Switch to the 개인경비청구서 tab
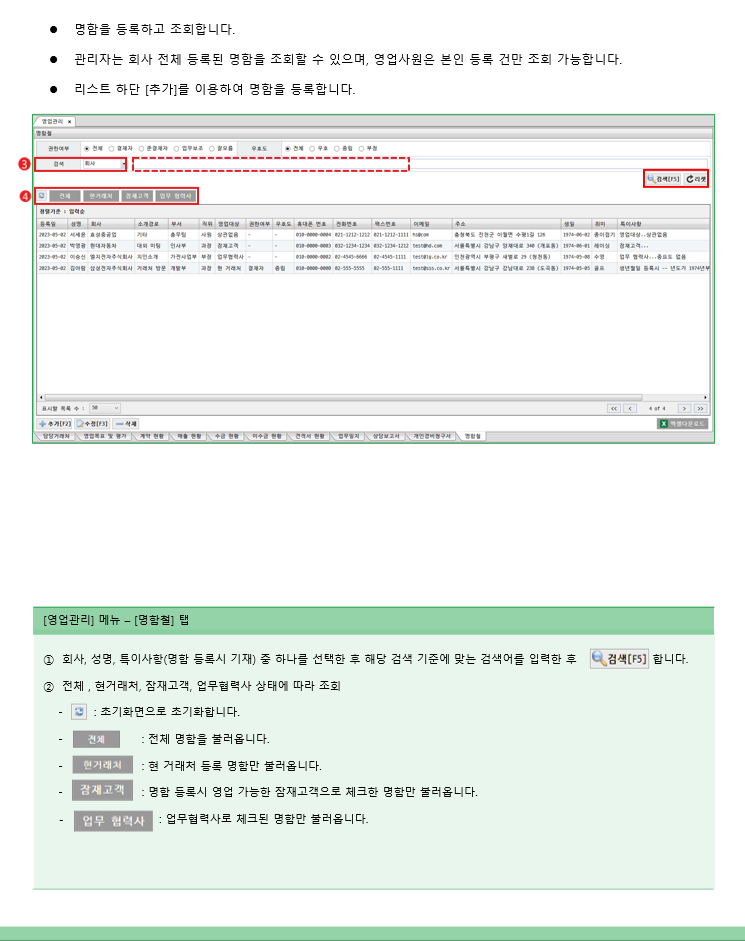The image size is (745, 941). [432, 436]
